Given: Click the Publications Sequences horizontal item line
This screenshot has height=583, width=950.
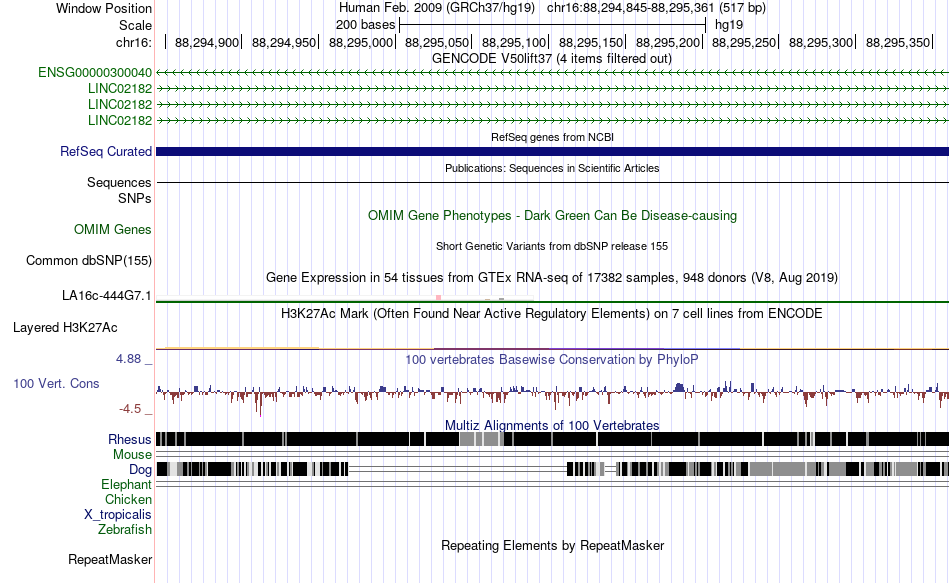Looking at the screenshot, I should point(552,182).
